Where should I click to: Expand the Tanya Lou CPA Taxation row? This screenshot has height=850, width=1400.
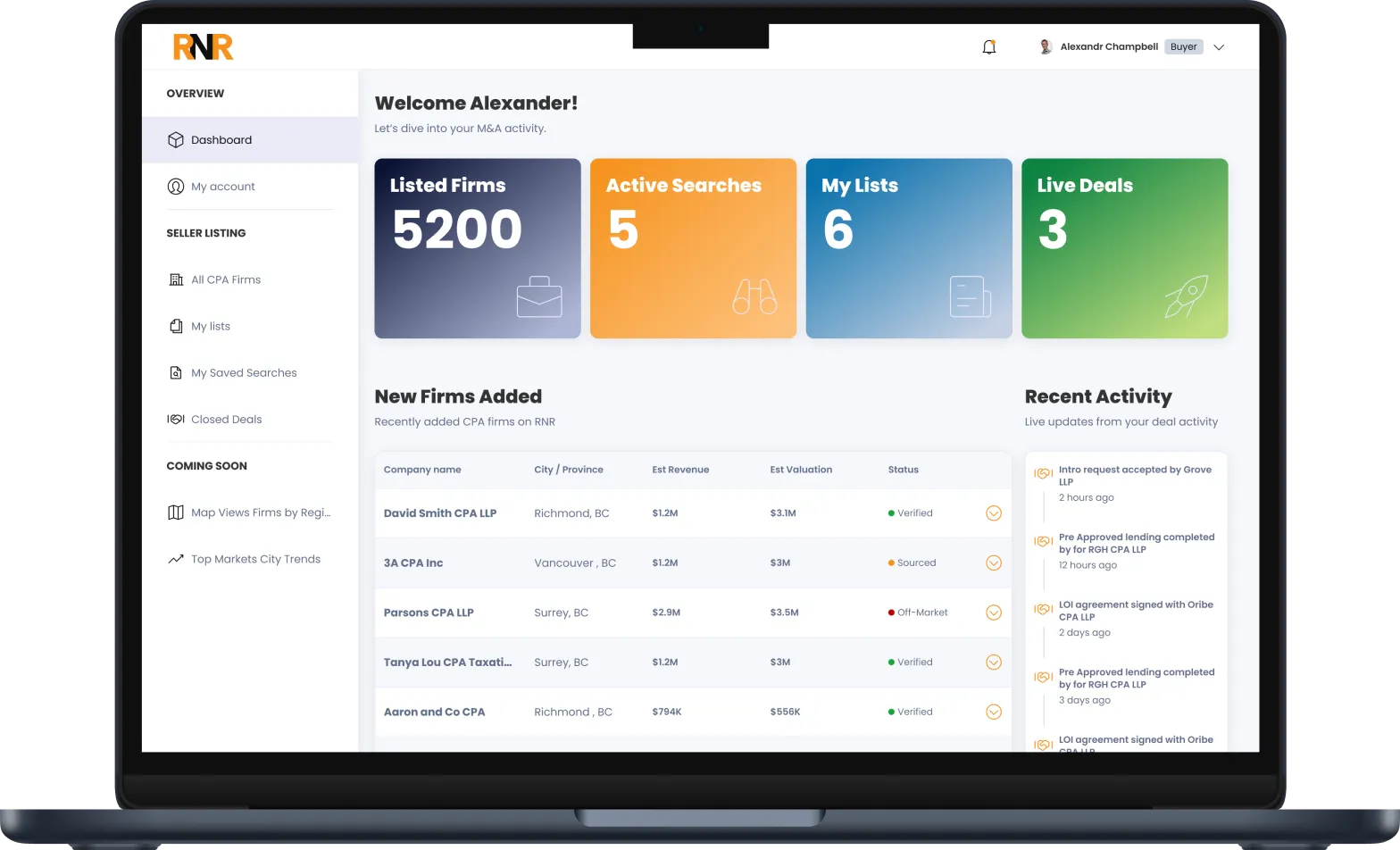(994, 662)
